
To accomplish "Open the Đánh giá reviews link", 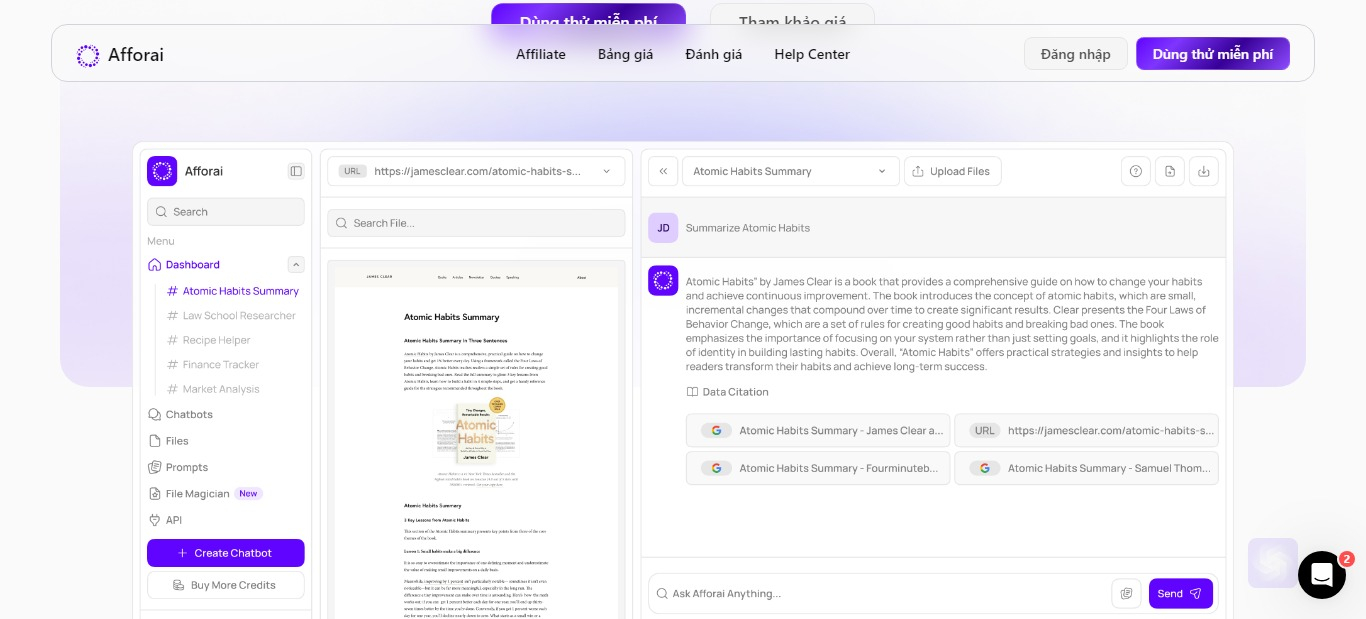I will click(x=714, y=54).
